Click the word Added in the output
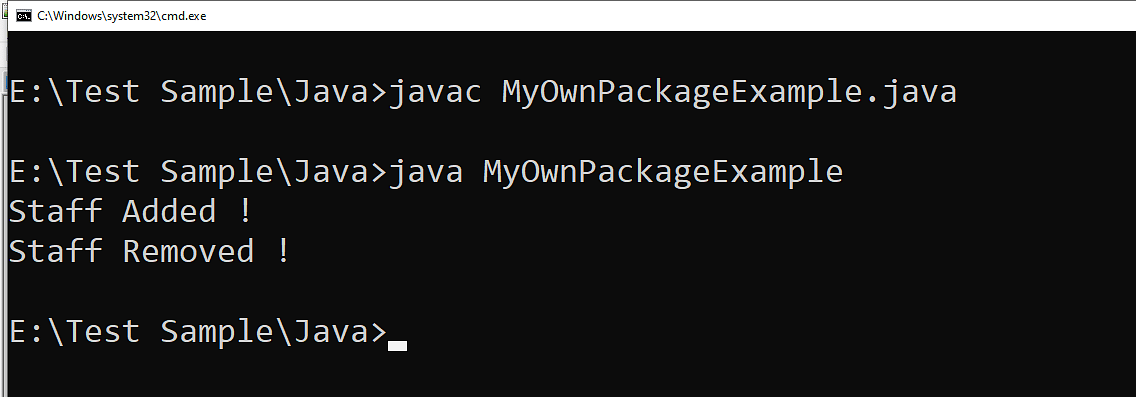Screen dimensions: 1136x397 click(x=169, y=212)
